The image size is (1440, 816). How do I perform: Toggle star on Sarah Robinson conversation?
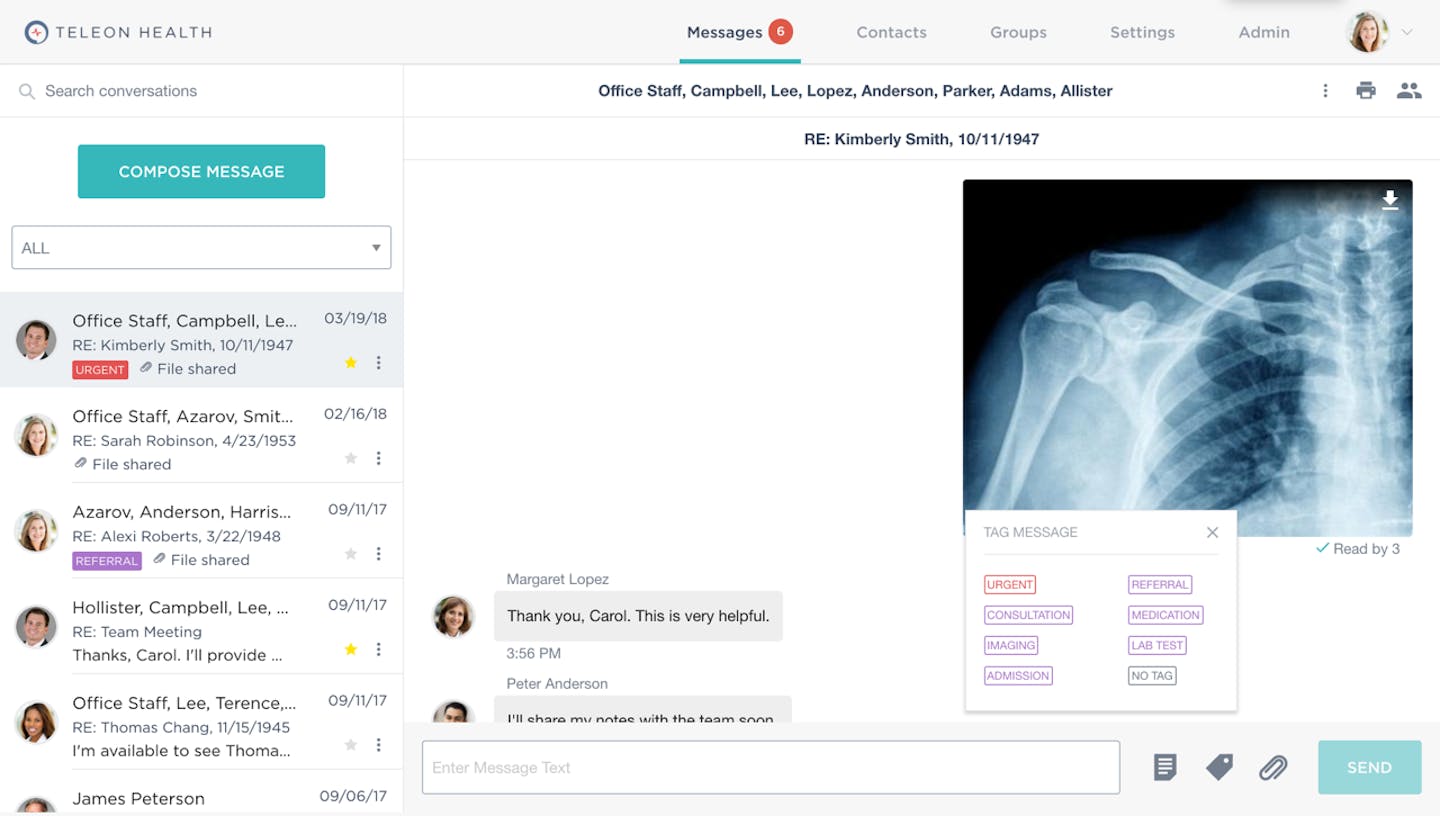351,458
